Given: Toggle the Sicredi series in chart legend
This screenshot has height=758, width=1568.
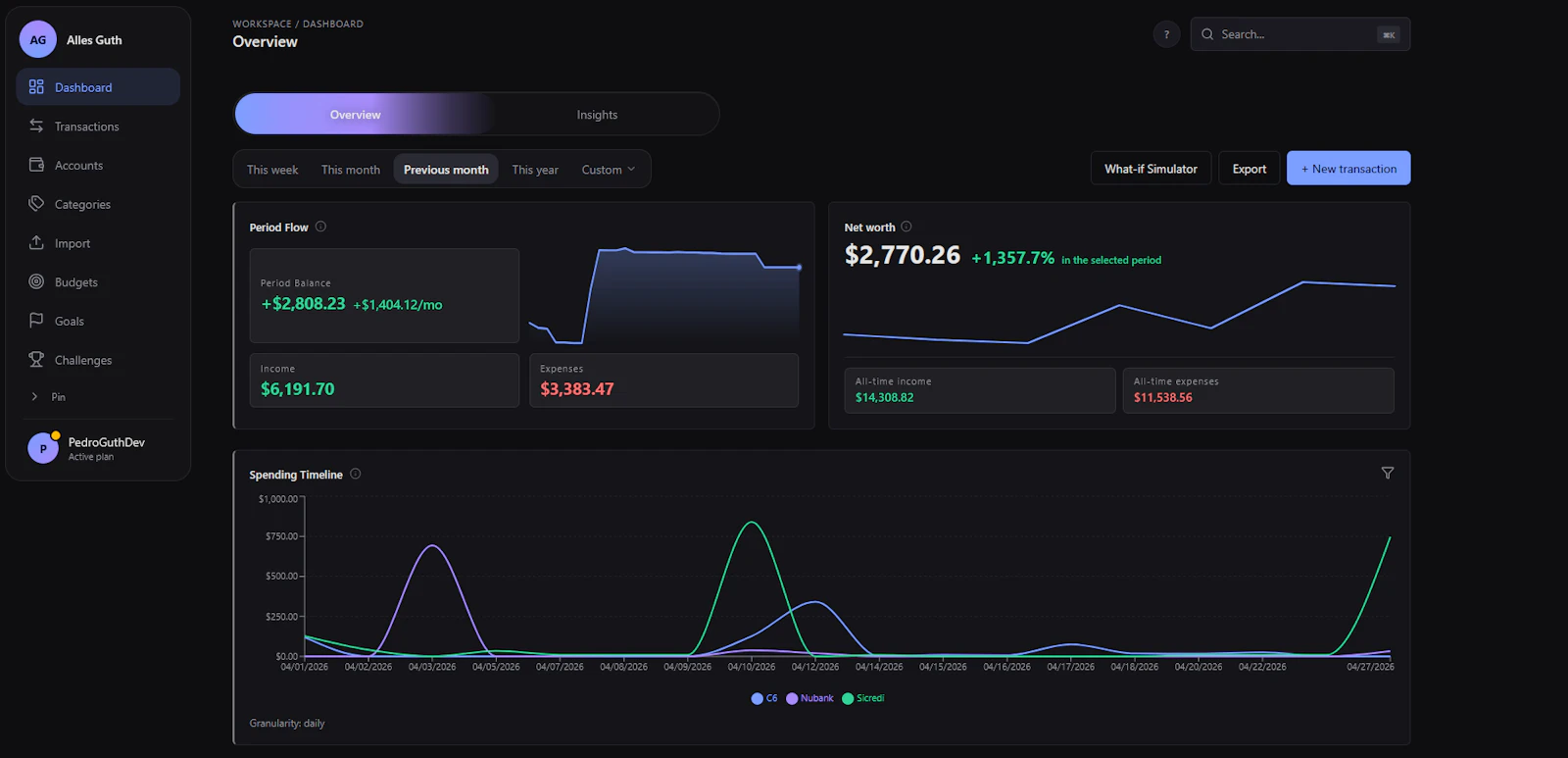Looking at the screenshot, I should tap(863, 698).
